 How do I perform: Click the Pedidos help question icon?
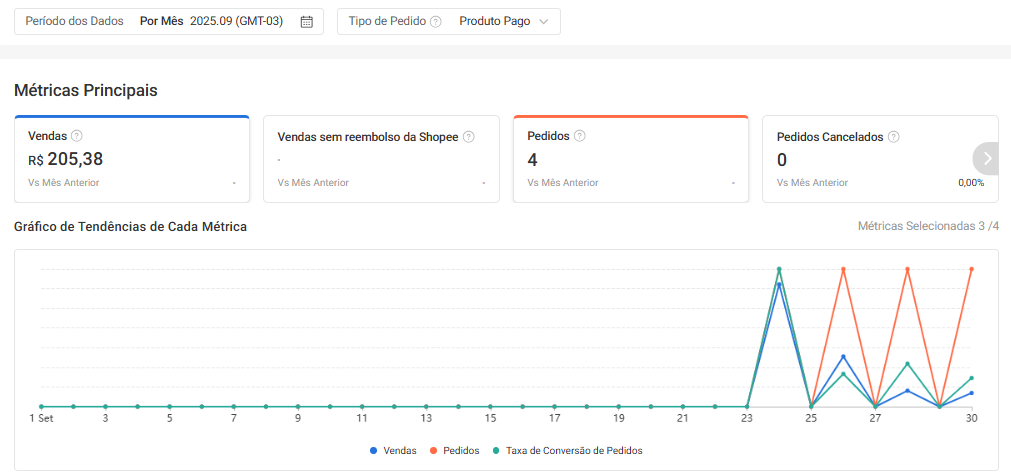[x=580, y=136]
